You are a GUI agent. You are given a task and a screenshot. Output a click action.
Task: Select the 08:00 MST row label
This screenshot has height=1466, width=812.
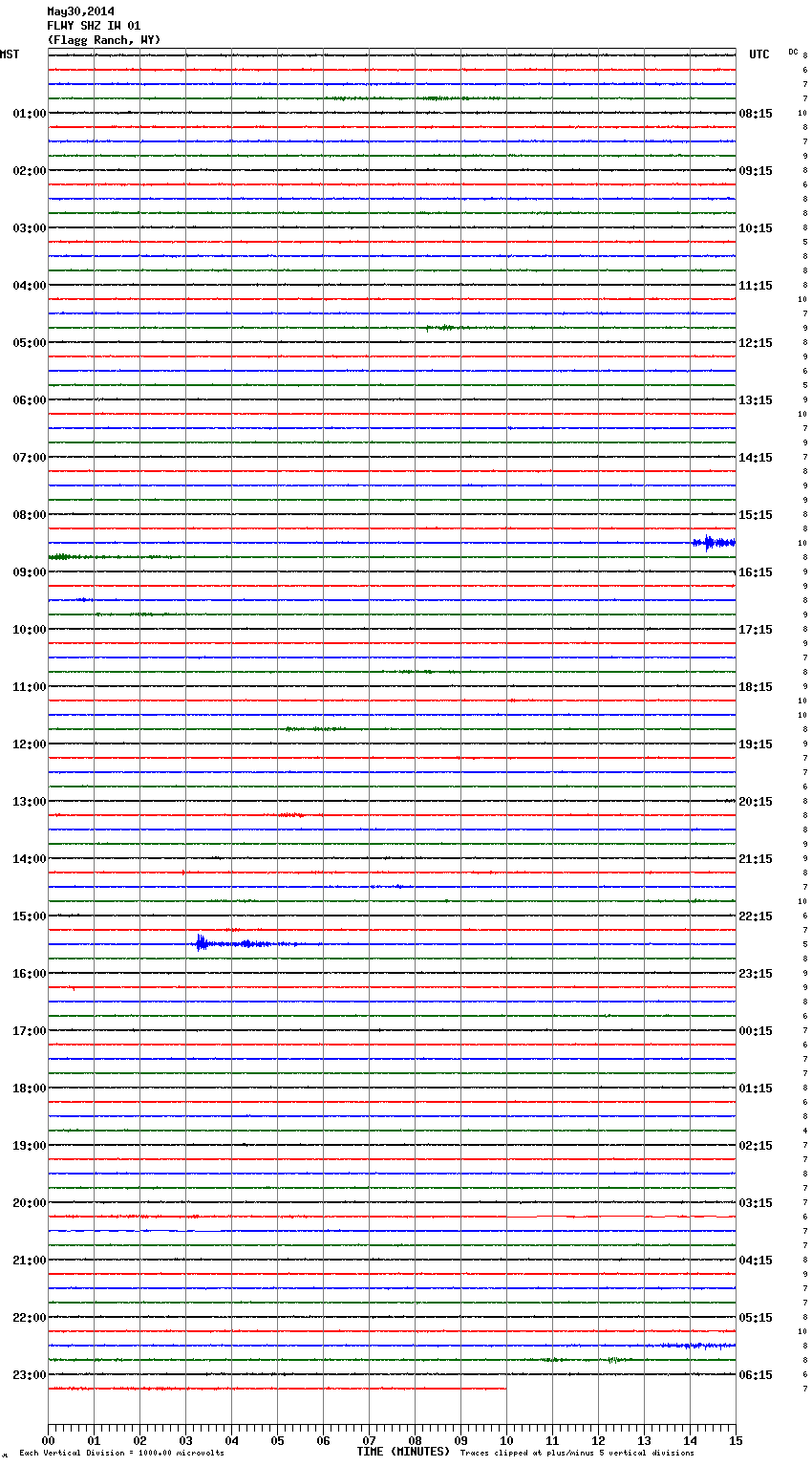(x=30, y=515)
